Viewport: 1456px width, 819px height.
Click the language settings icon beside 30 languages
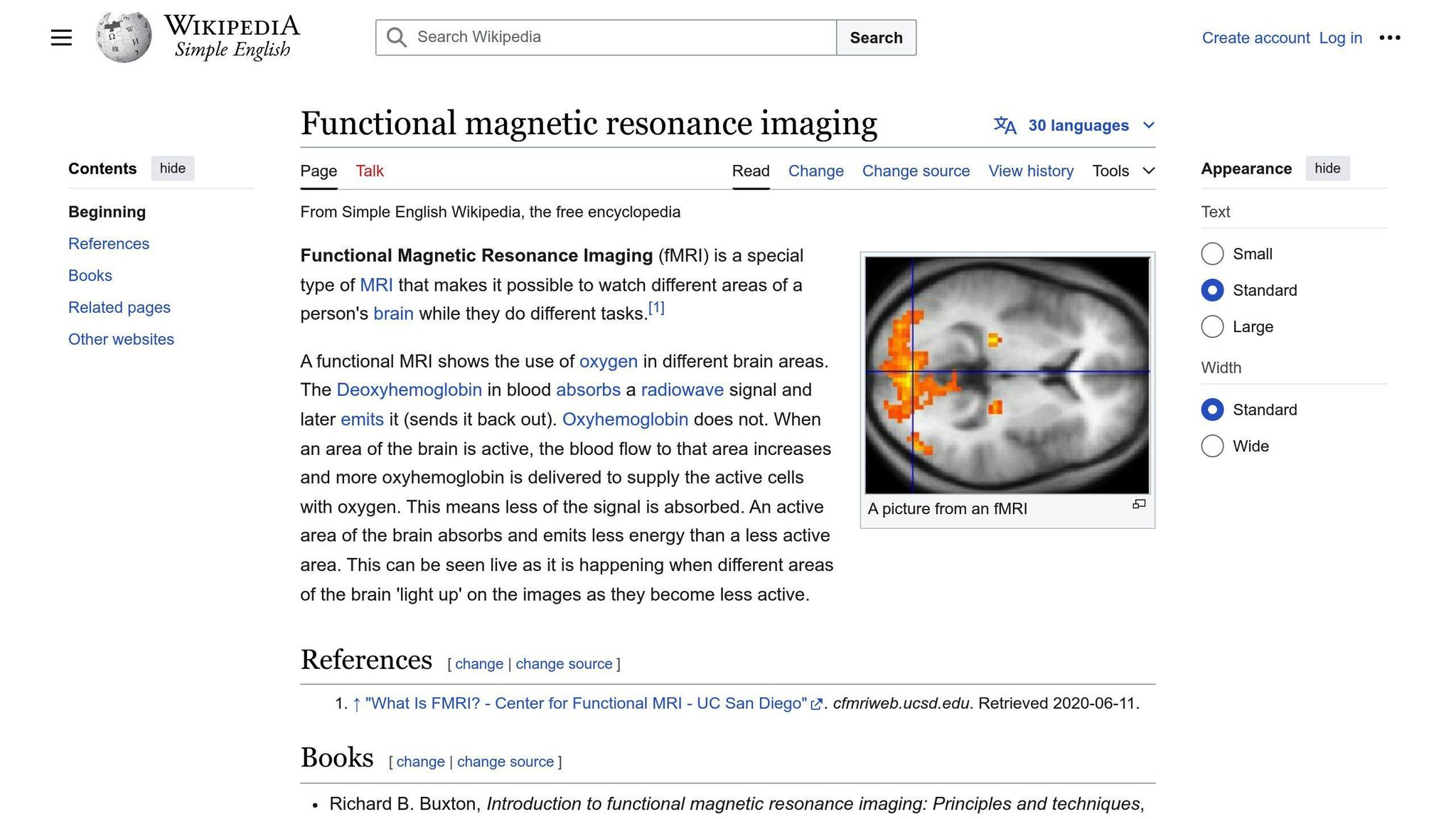click(1005, 125)
